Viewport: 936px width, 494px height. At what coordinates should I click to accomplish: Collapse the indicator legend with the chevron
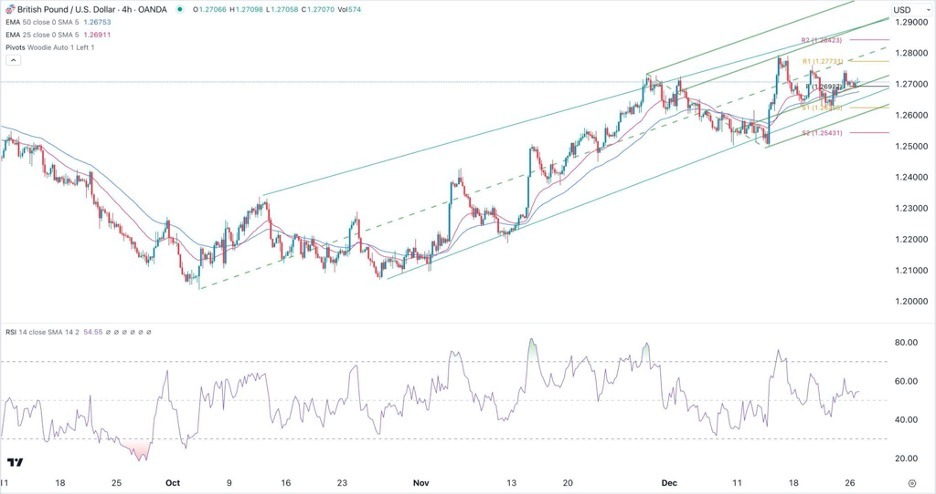coord(13,60)
